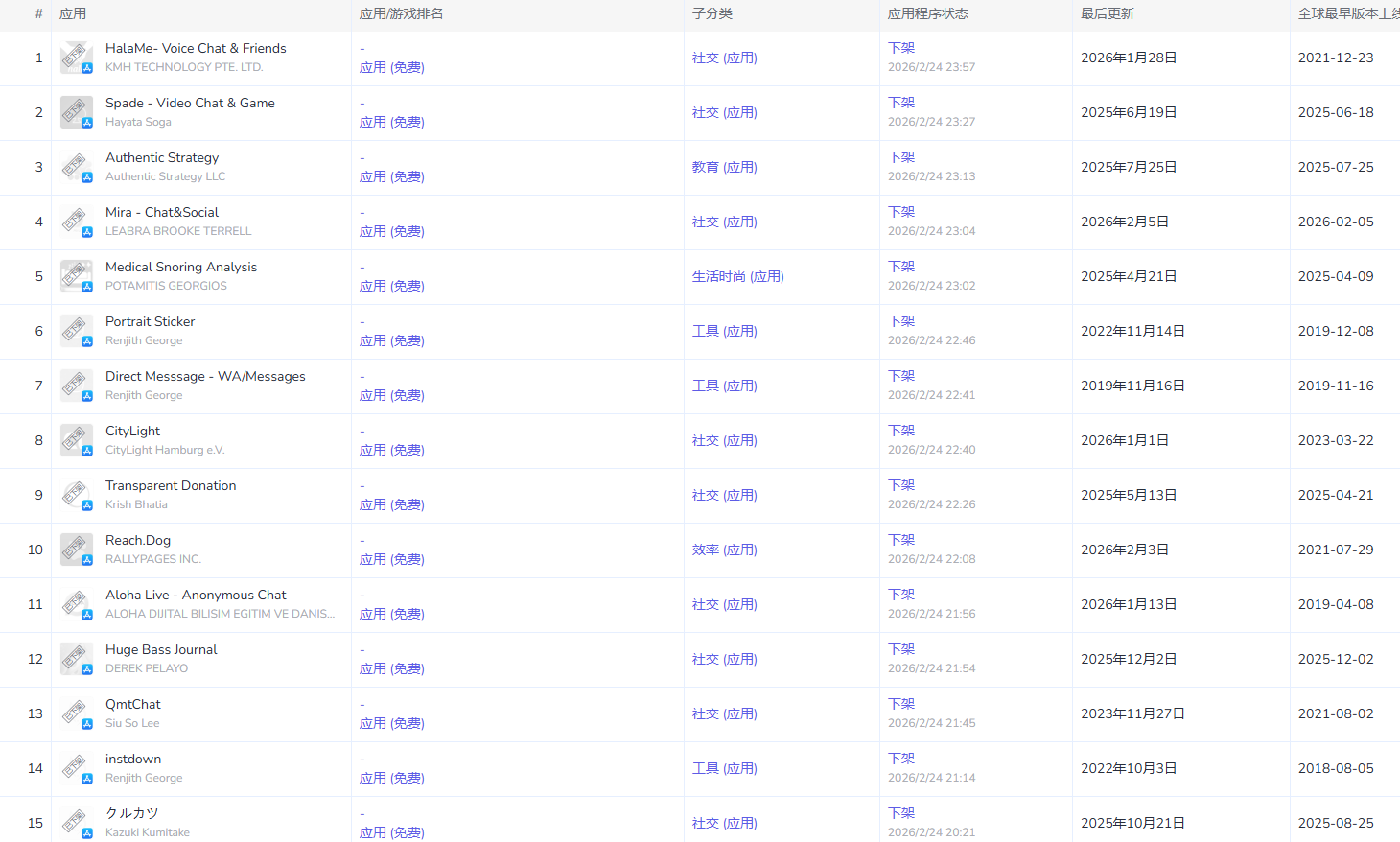Open Medical Snoring Analysis app icon
Screen dimensions: 1400x842
pos(77,276)
